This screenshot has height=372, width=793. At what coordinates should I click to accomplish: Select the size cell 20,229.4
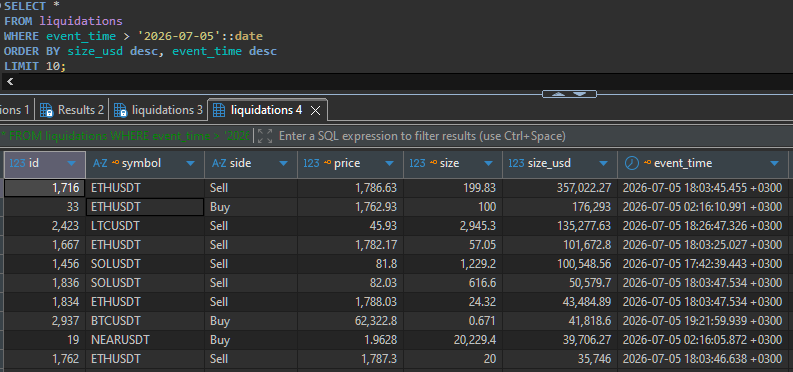453,340
